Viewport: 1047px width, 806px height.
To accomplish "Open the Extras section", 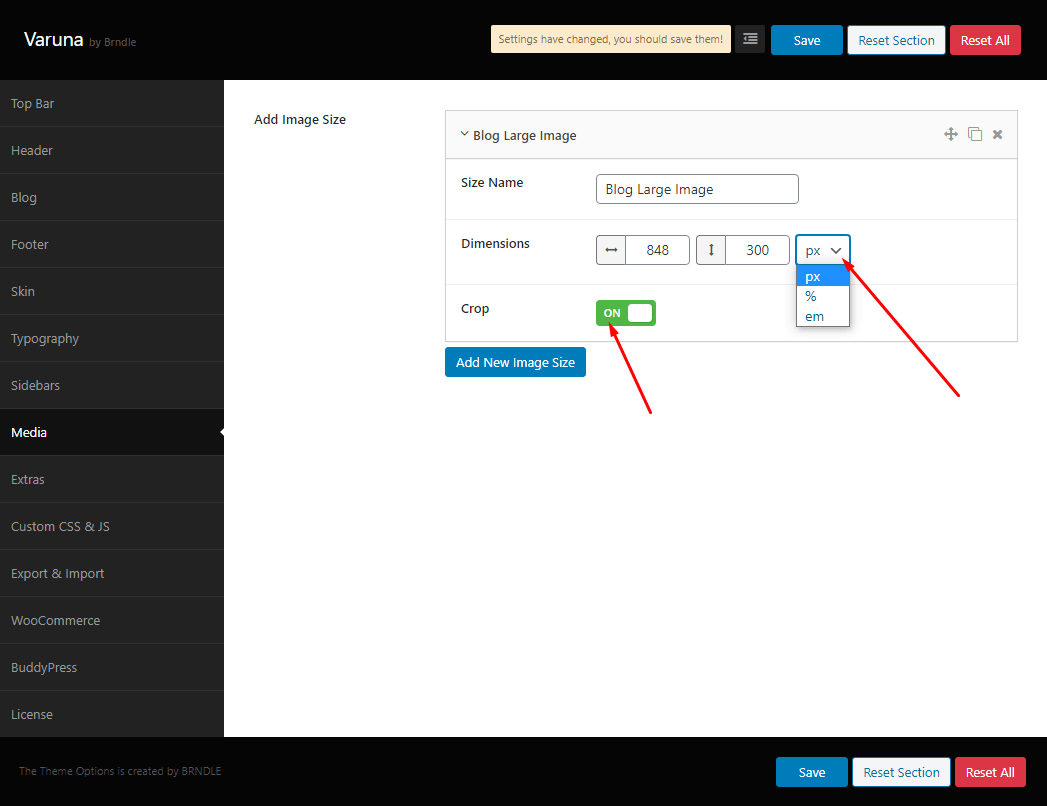I will pos(112,479).
